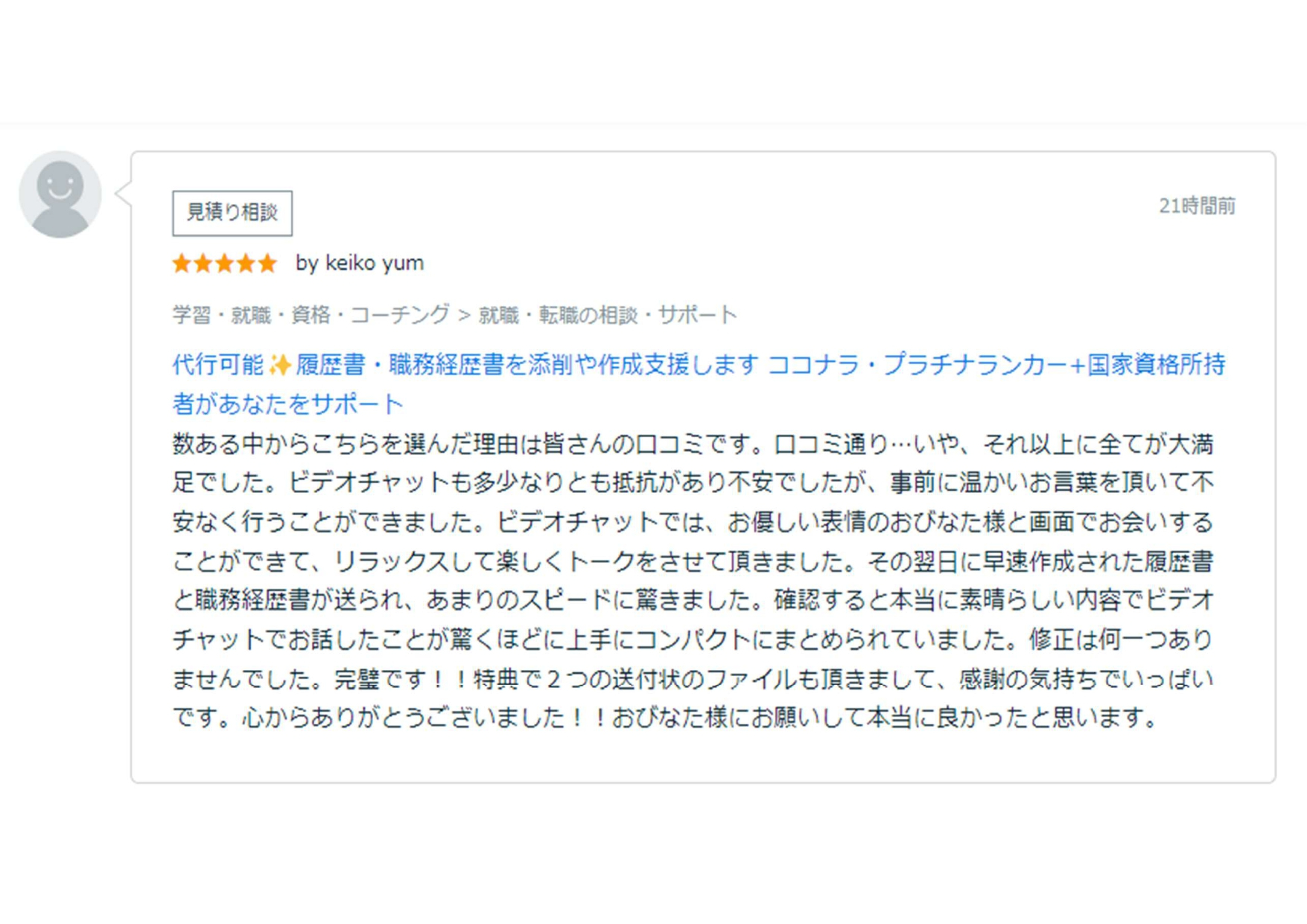Click the smiley face profile placeholder

click(x=60, y=186)
